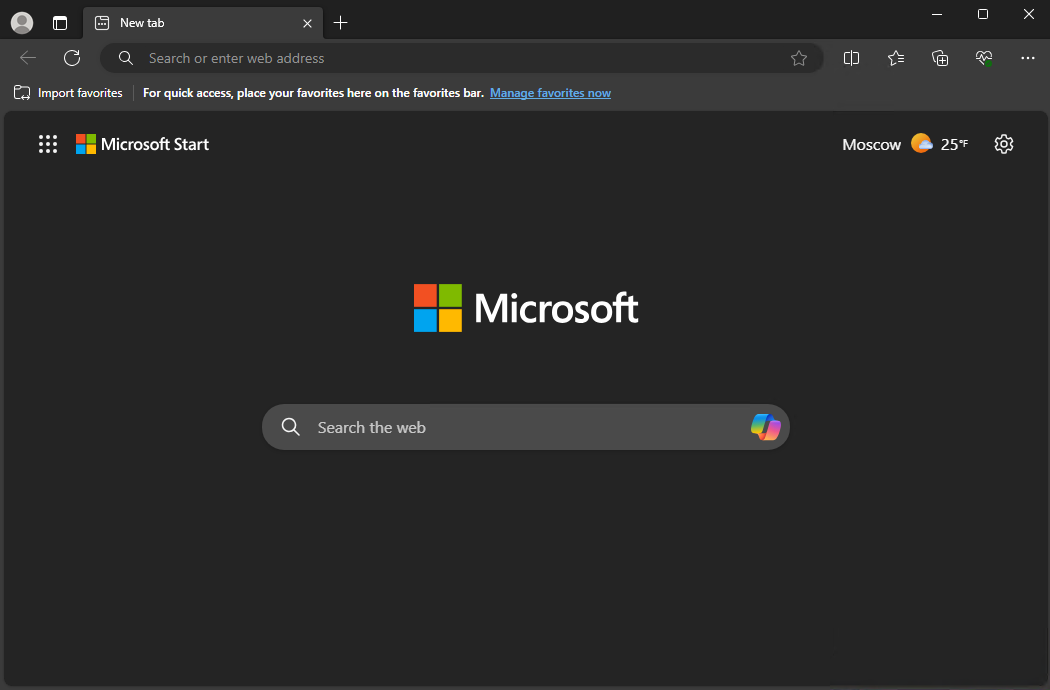The image size is (1050, 690).
Task: Click the 25°F temperature reading
Action: click(954, 144)
